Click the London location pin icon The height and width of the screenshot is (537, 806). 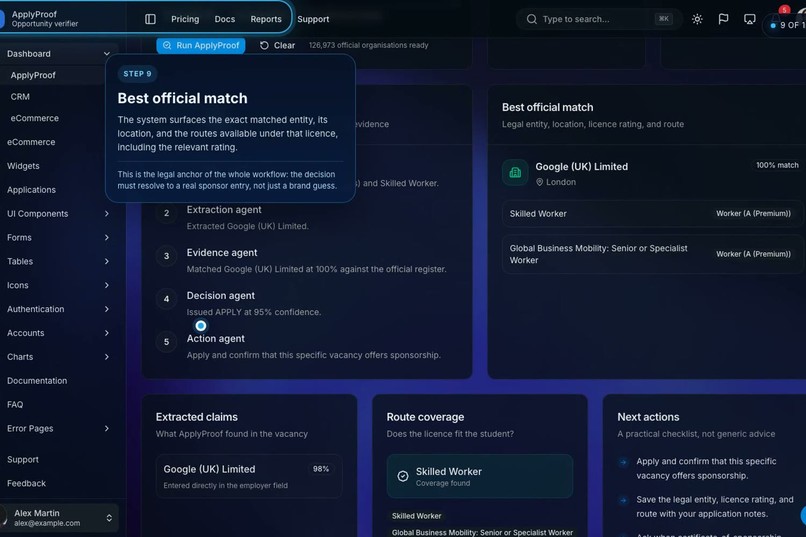coord(539,182)
